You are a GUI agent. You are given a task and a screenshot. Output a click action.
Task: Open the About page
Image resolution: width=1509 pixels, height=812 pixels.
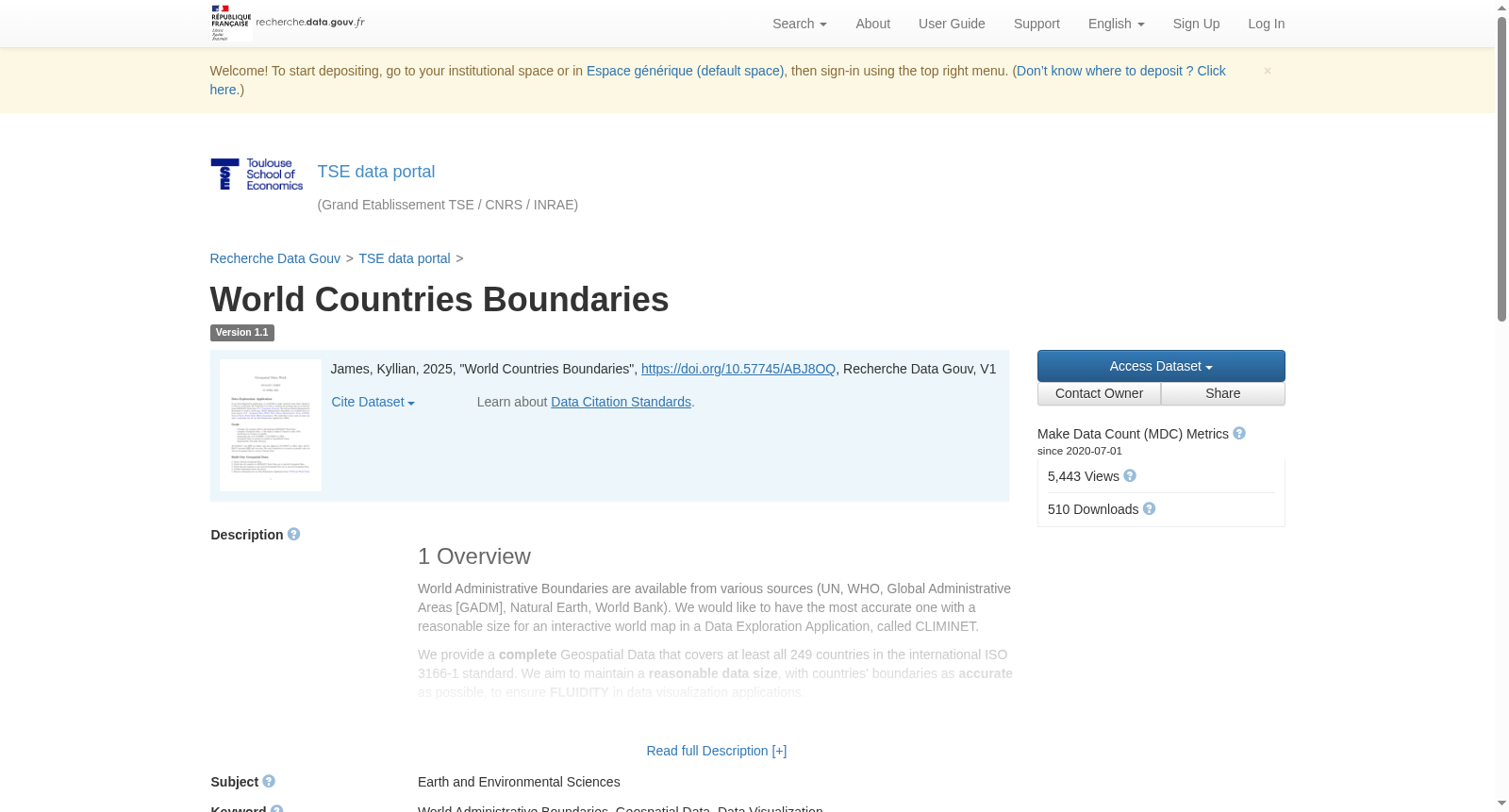[872, 24]
